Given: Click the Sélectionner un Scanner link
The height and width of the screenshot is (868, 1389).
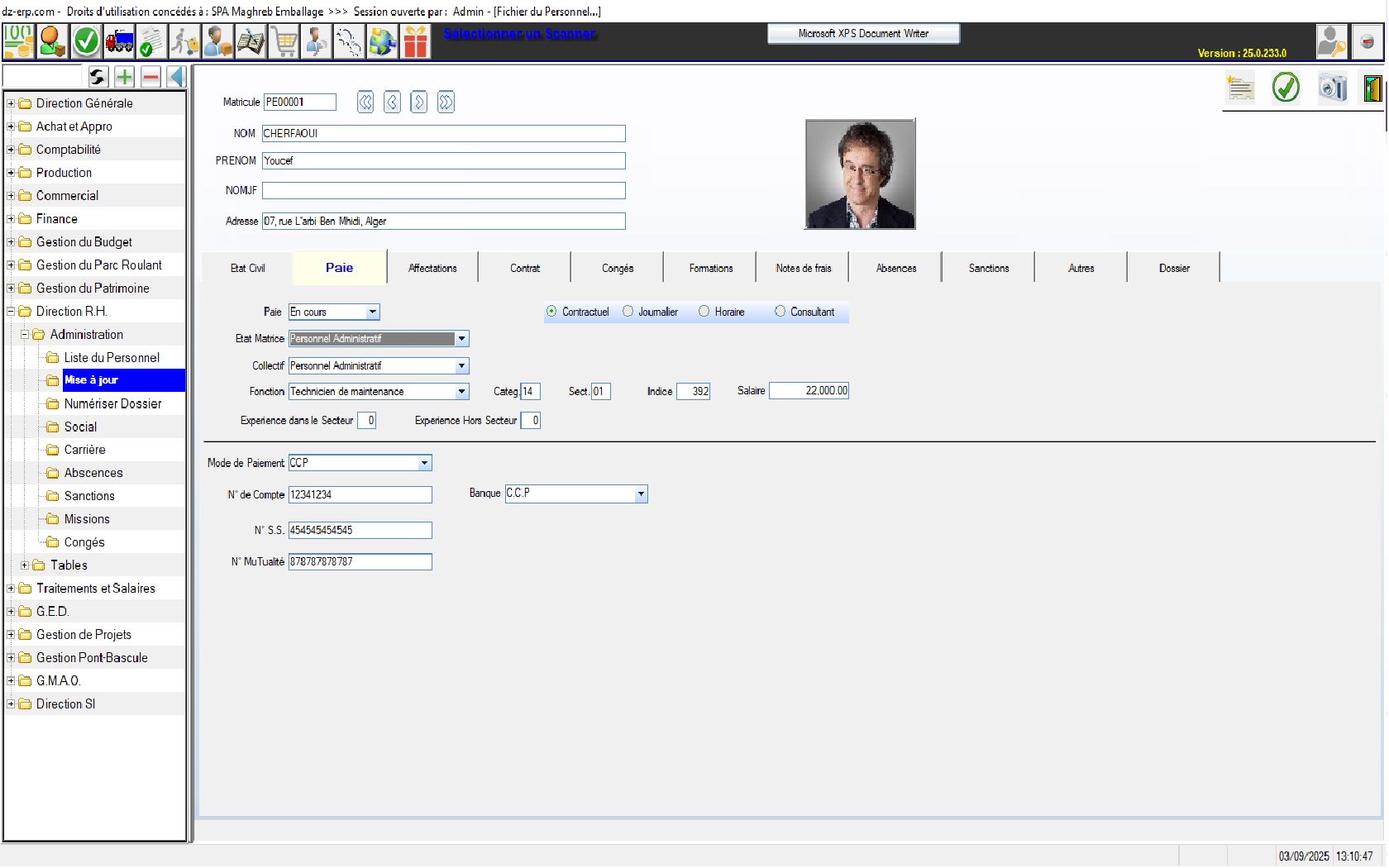Looking at the screenshot, I should pyautogui.click(x=519, y=34).
